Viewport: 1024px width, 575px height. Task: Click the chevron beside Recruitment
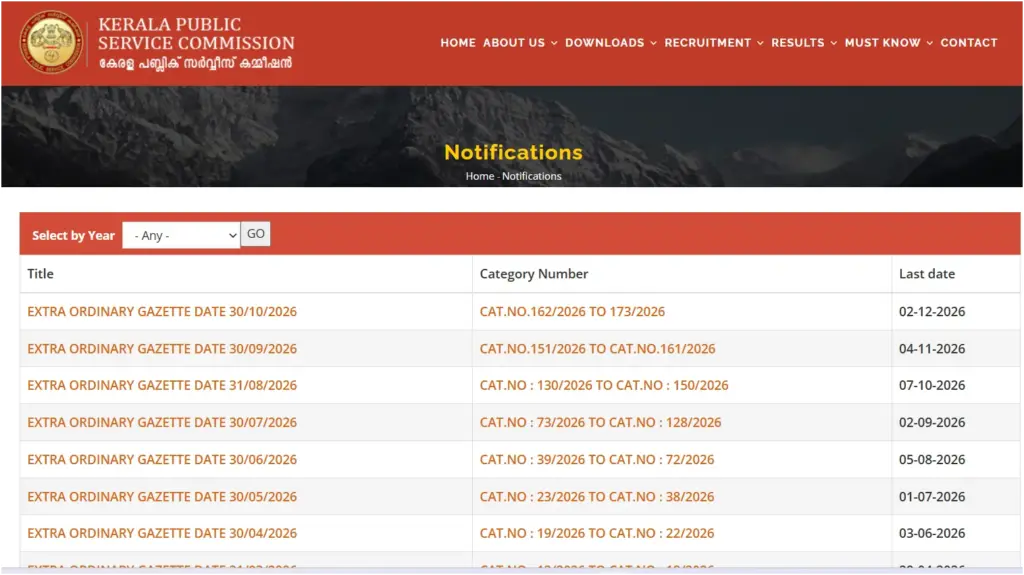[x=760, y=43]
